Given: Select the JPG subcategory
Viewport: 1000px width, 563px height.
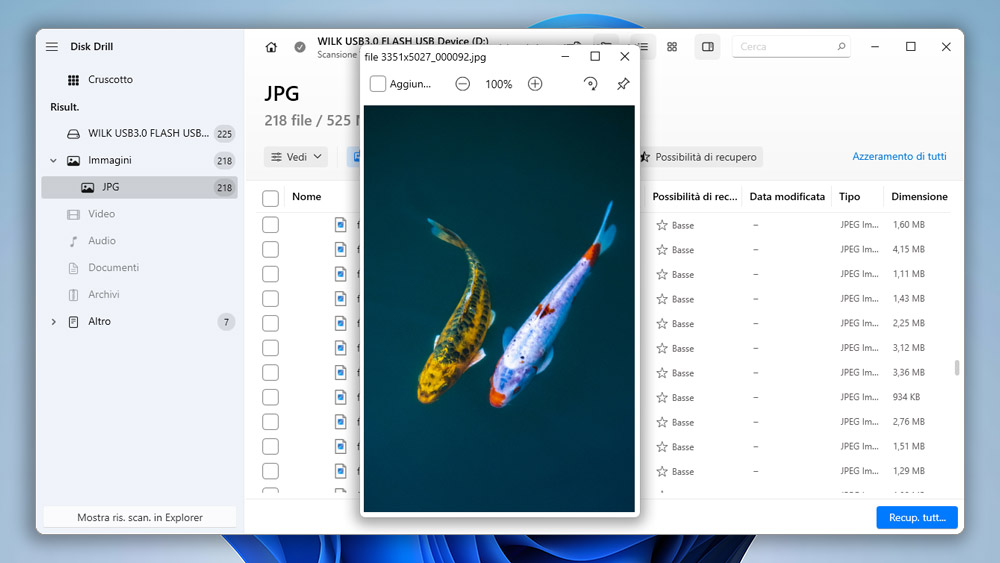Looking at the screenshot, I should pyautogui.click(x=139, y=187).
